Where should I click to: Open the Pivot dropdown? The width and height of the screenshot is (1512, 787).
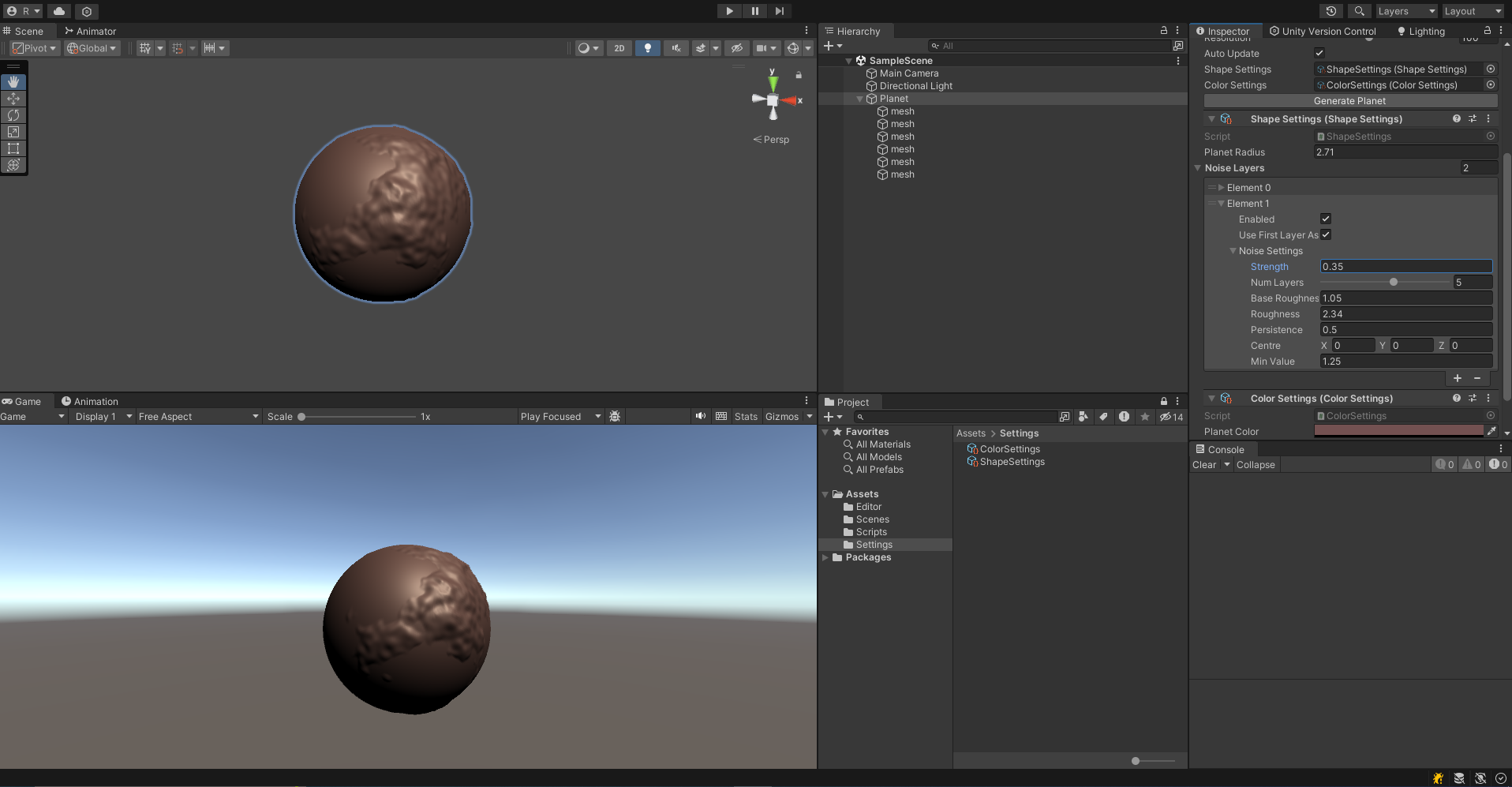(34, 48)
